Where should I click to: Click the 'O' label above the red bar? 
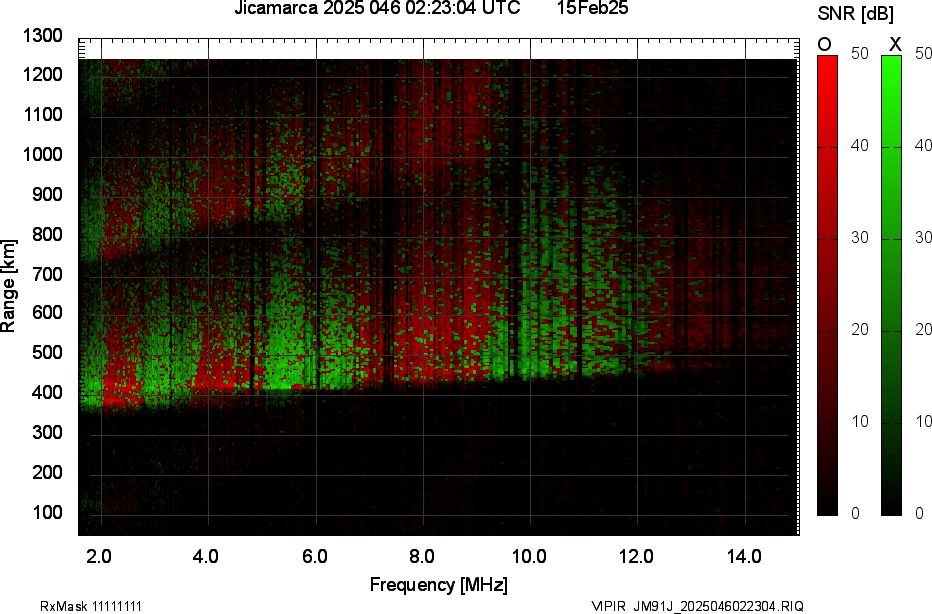tap(824, 45)
